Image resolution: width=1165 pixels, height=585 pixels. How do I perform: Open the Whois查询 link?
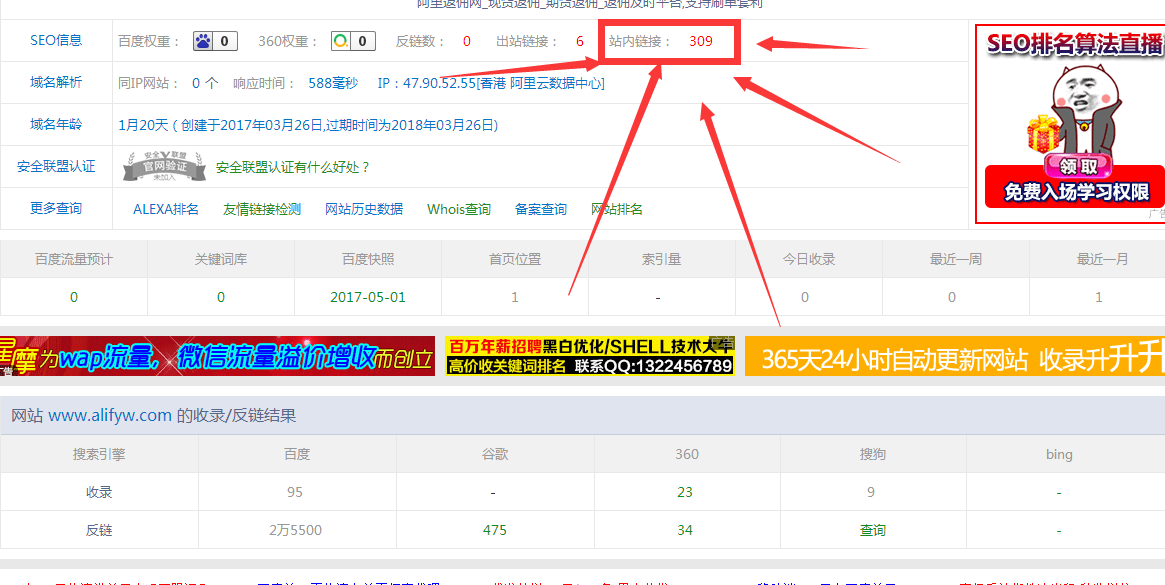[459, 209]
